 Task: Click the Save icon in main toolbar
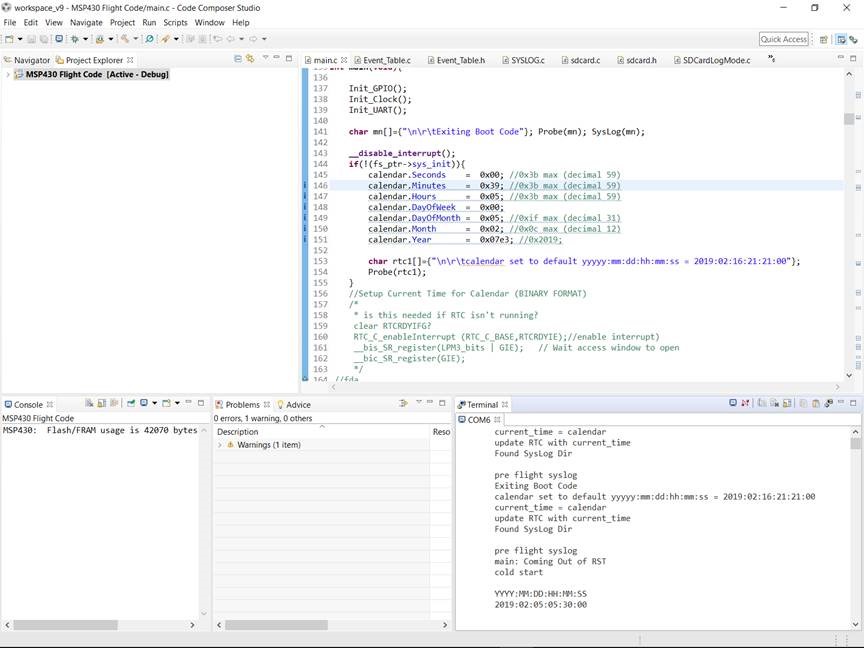point(31,39)
